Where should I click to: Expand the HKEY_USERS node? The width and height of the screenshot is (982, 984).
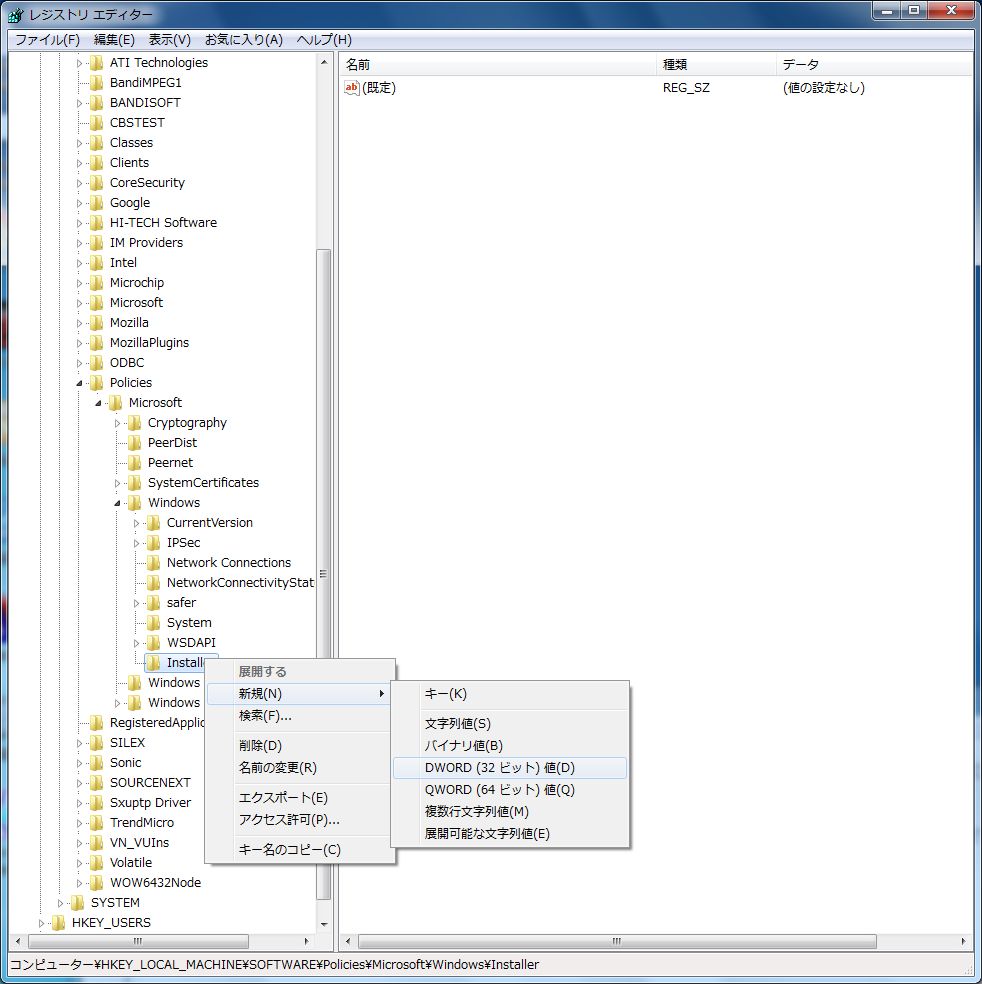(41, 923)
